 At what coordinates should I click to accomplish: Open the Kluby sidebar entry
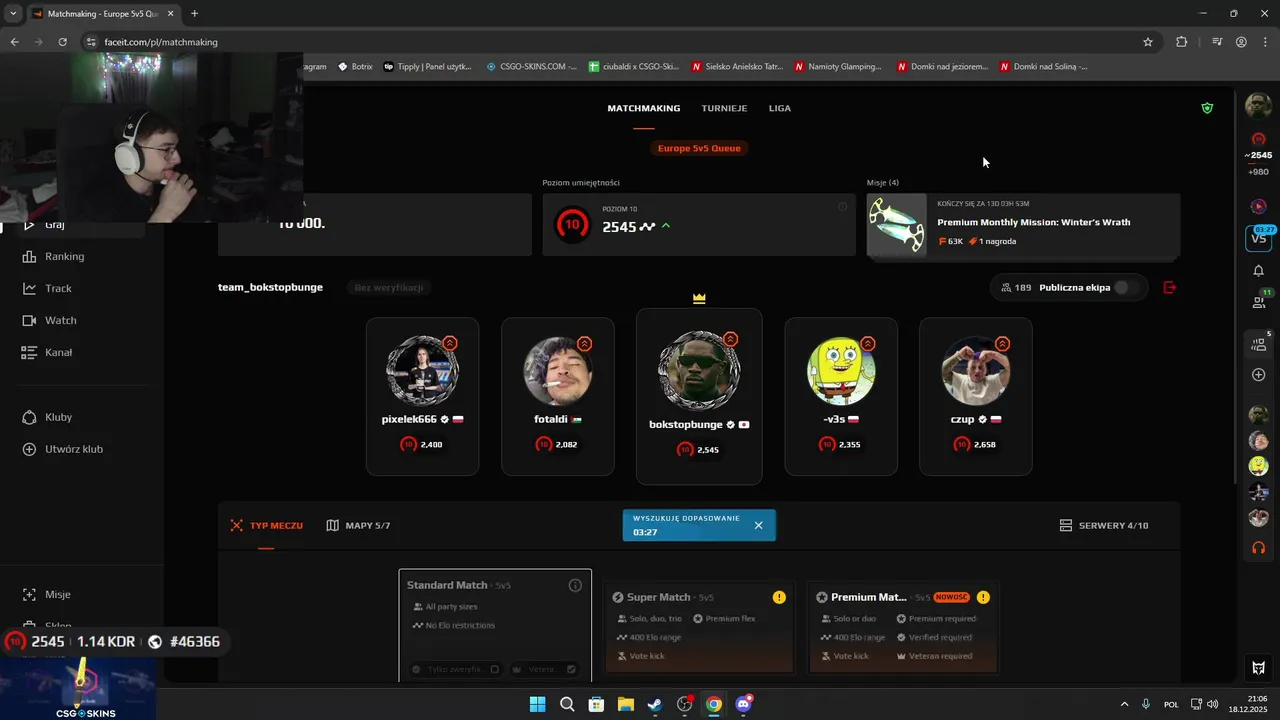point(47,417)
